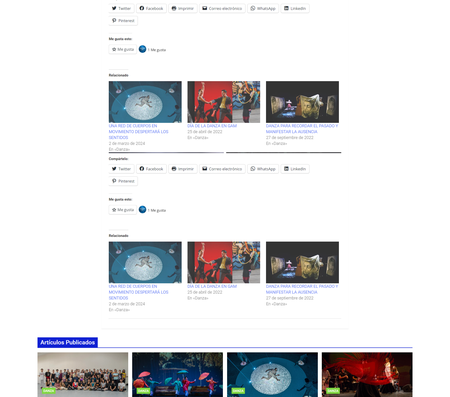Share on LinkedIn under Compártelo heading

(x=295, y=169)
